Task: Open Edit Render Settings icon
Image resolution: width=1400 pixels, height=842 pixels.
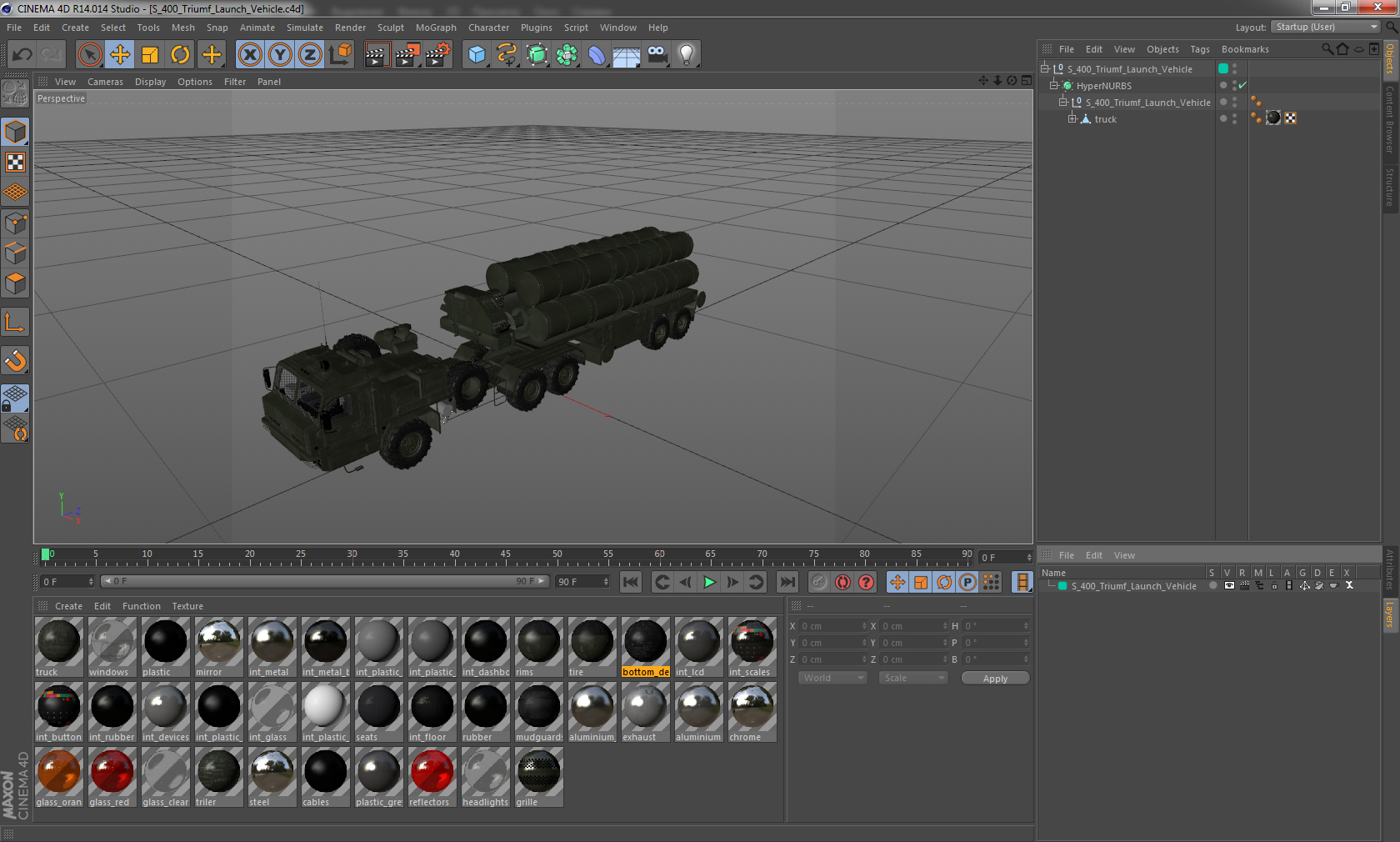Action: point(438,55)
